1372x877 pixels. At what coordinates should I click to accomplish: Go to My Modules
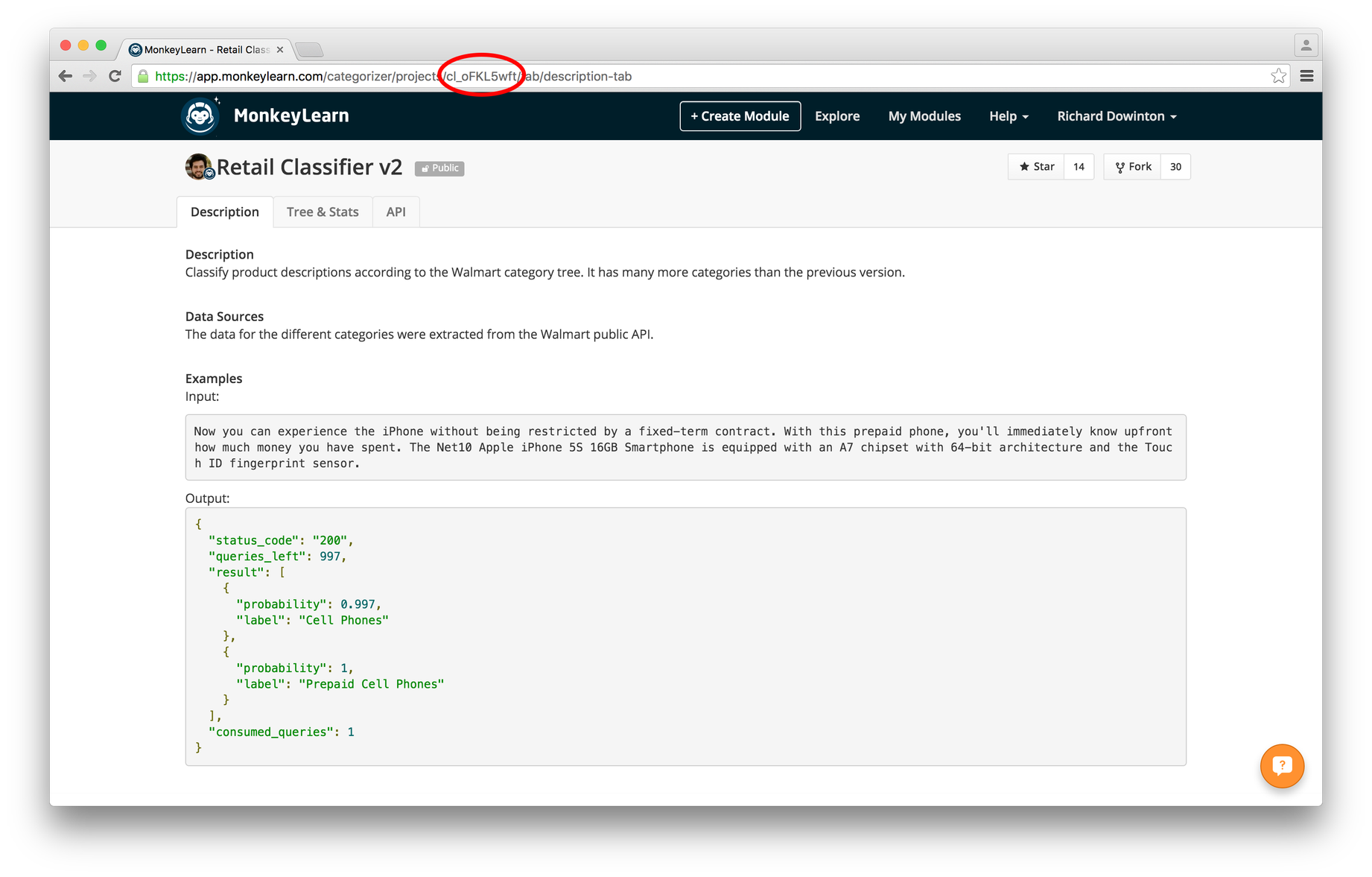924,116
